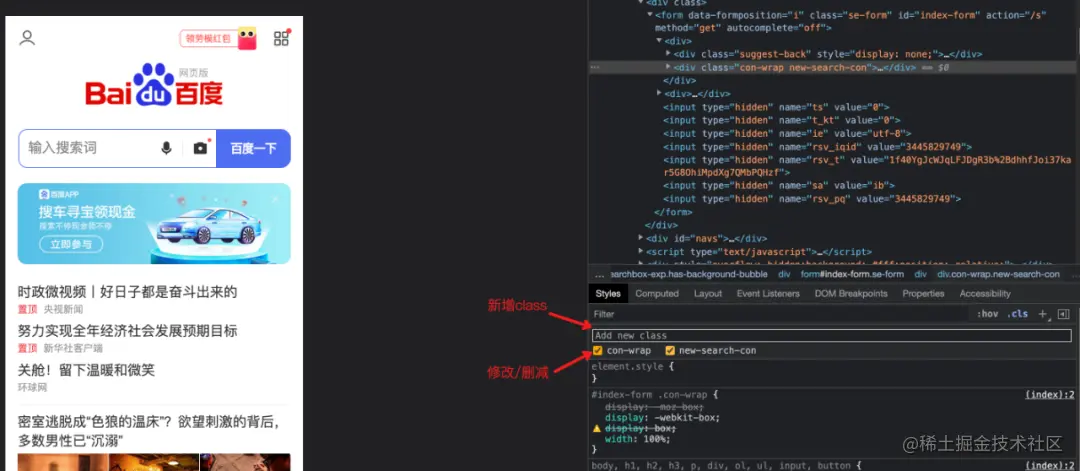The image size is (1080, 471).
Task: Tap the camera image search icon
Action: 200,148
